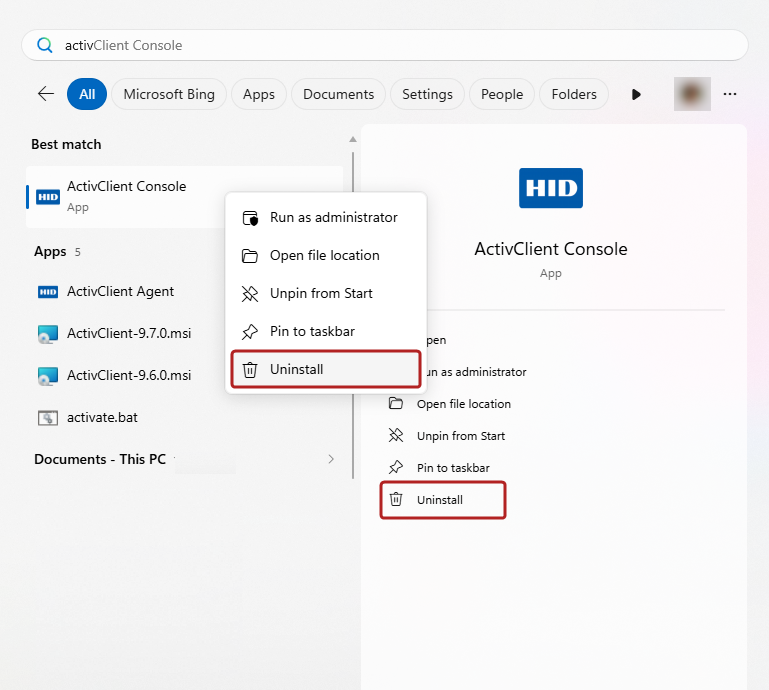Open the user profile avatar

click(x=692, y=94)
